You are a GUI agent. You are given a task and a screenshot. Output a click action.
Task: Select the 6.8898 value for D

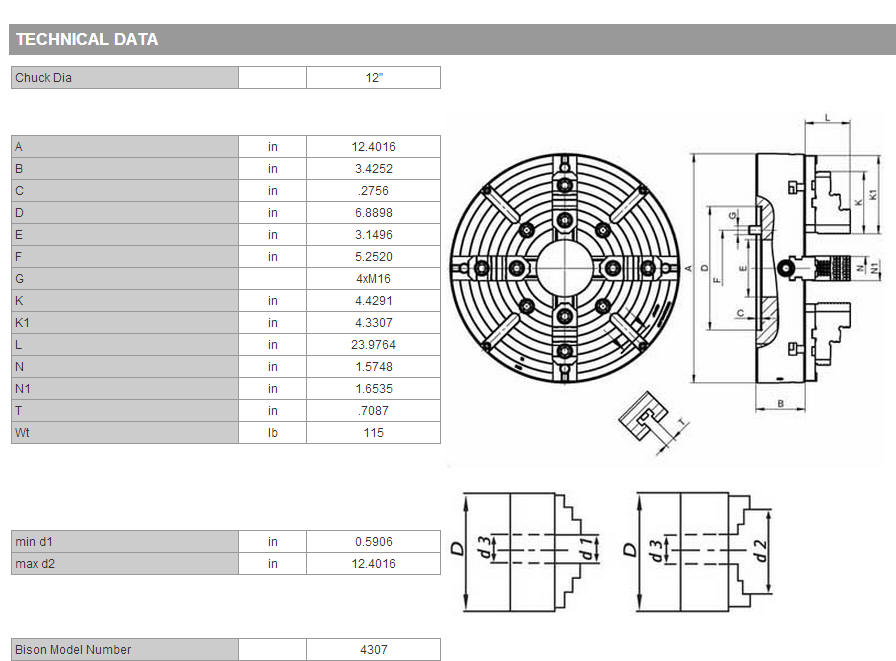pyautogui.click(x=373, y=213)
